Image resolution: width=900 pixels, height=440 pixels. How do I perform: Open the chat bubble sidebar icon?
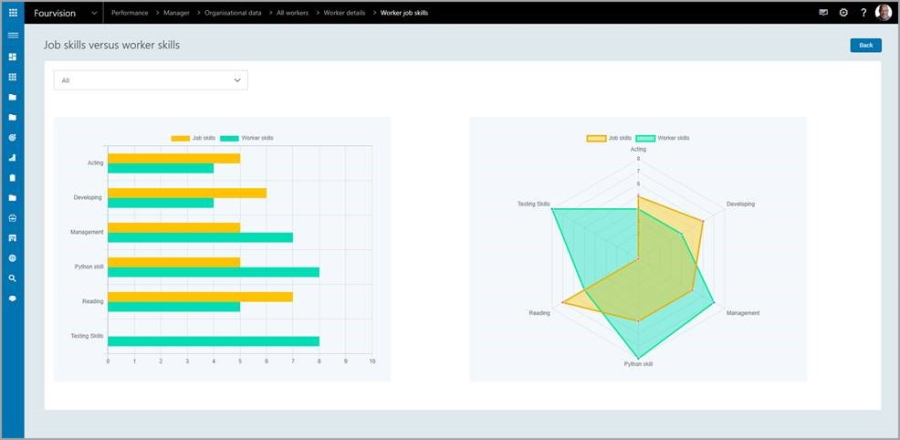tap(13, 299)
